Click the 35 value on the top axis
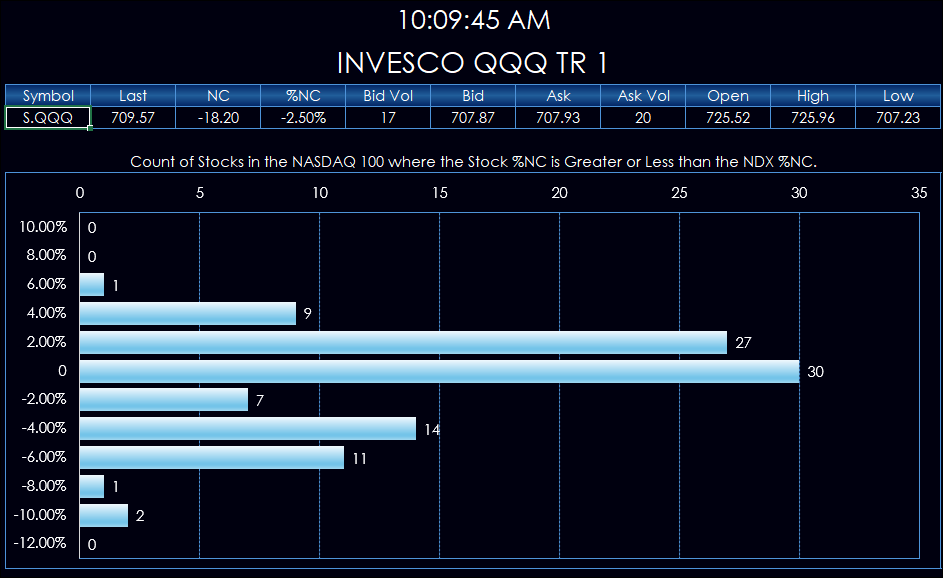The image size is (943, 578). pos(919,192)
